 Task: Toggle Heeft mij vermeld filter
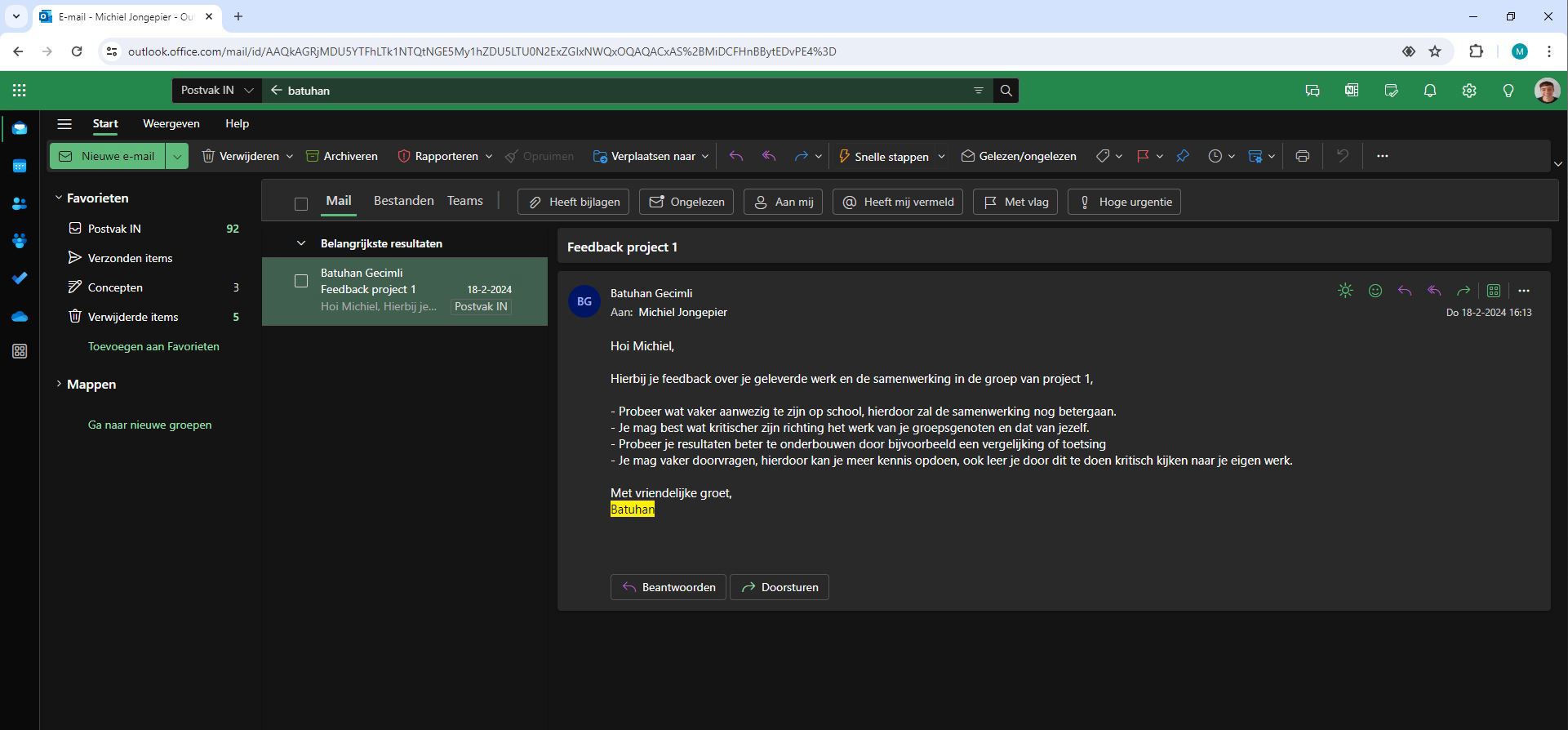pos(898,202)
